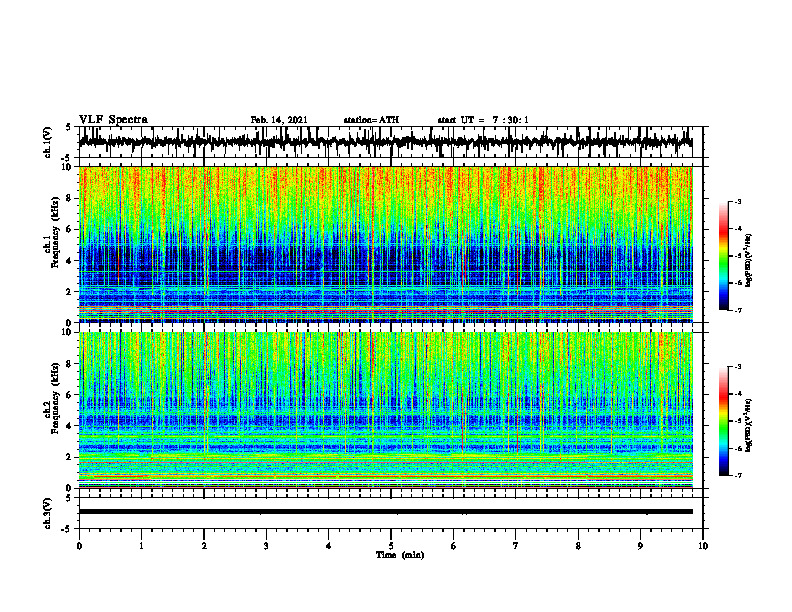Image resolution: width=792 pixels, height=612 pixels.
Task: Click the "station= ATH" header label
Action: [371, 120]
